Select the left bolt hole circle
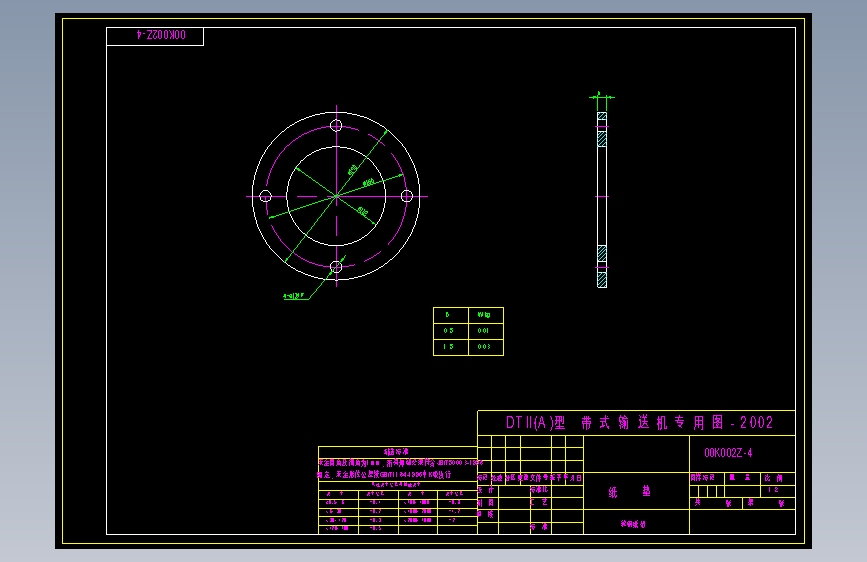 pyautogui.click(x=265, y=196)
